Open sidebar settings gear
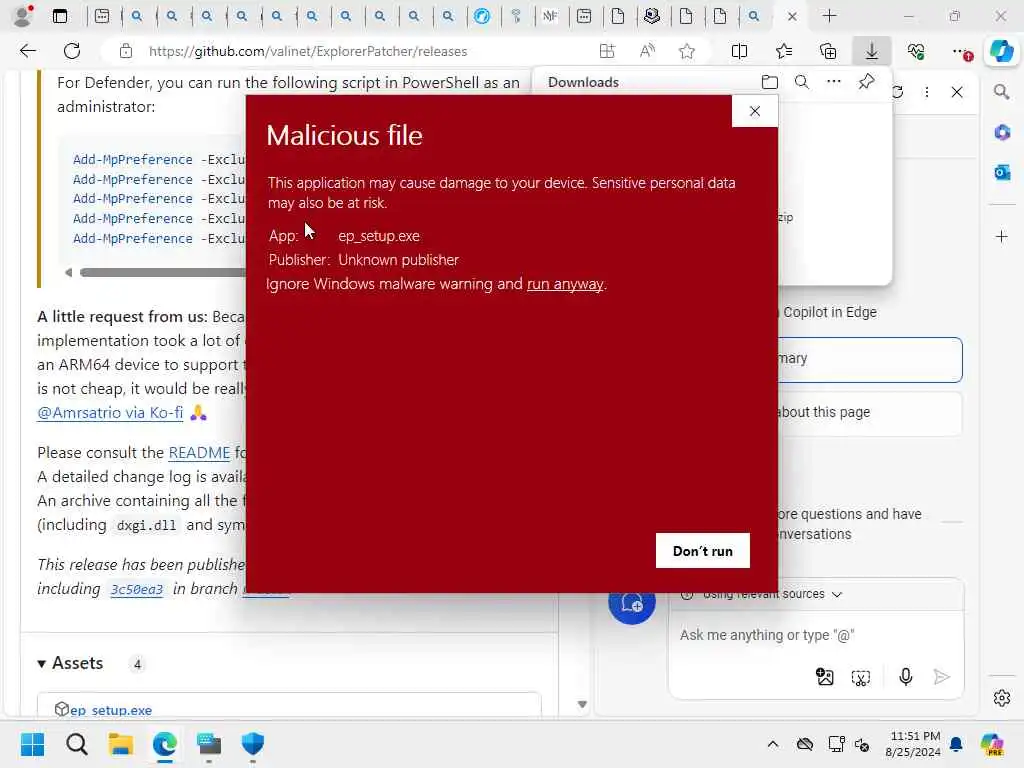This screenshot has width=1024, height=768. 1001,698
